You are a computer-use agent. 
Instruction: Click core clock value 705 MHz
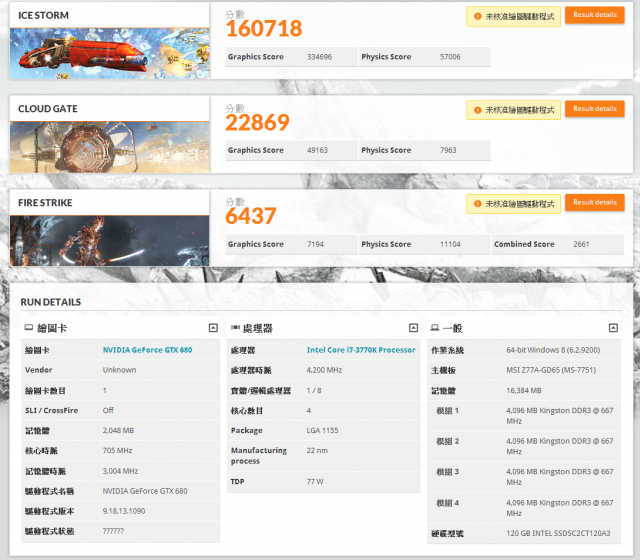(x=118, y=450)
